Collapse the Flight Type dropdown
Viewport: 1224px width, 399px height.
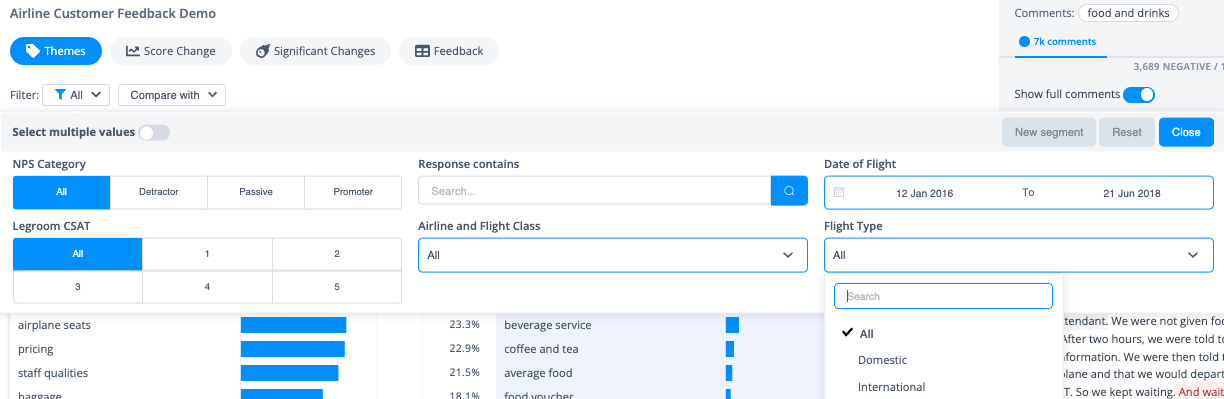1018,255
